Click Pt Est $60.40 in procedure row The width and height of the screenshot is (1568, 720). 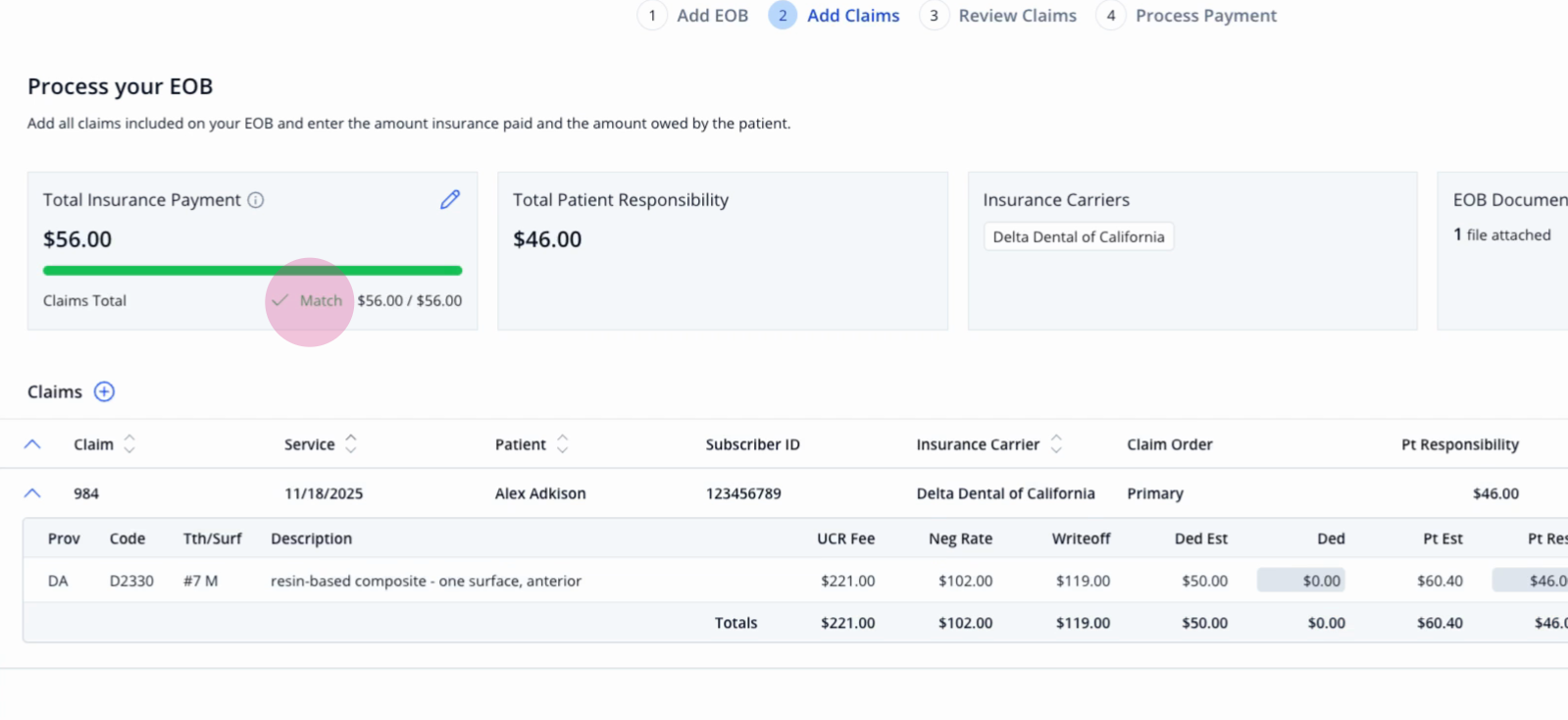tap(1440, 581)
